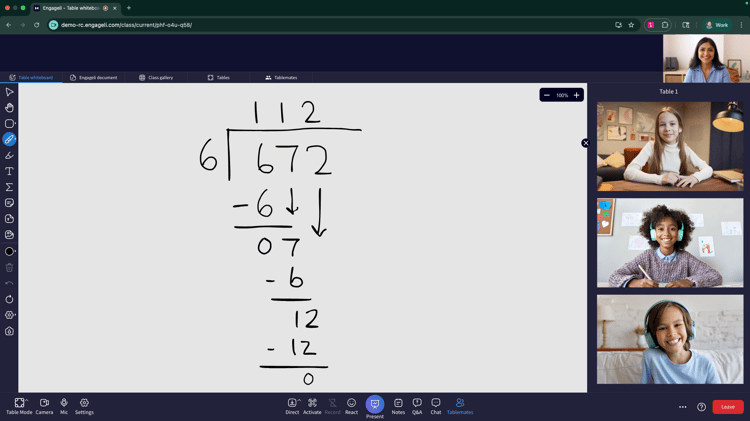This screenshot has height=421, width=750.
Task: Mute or unmute the Mic
Action: click(x=64, y=405)
